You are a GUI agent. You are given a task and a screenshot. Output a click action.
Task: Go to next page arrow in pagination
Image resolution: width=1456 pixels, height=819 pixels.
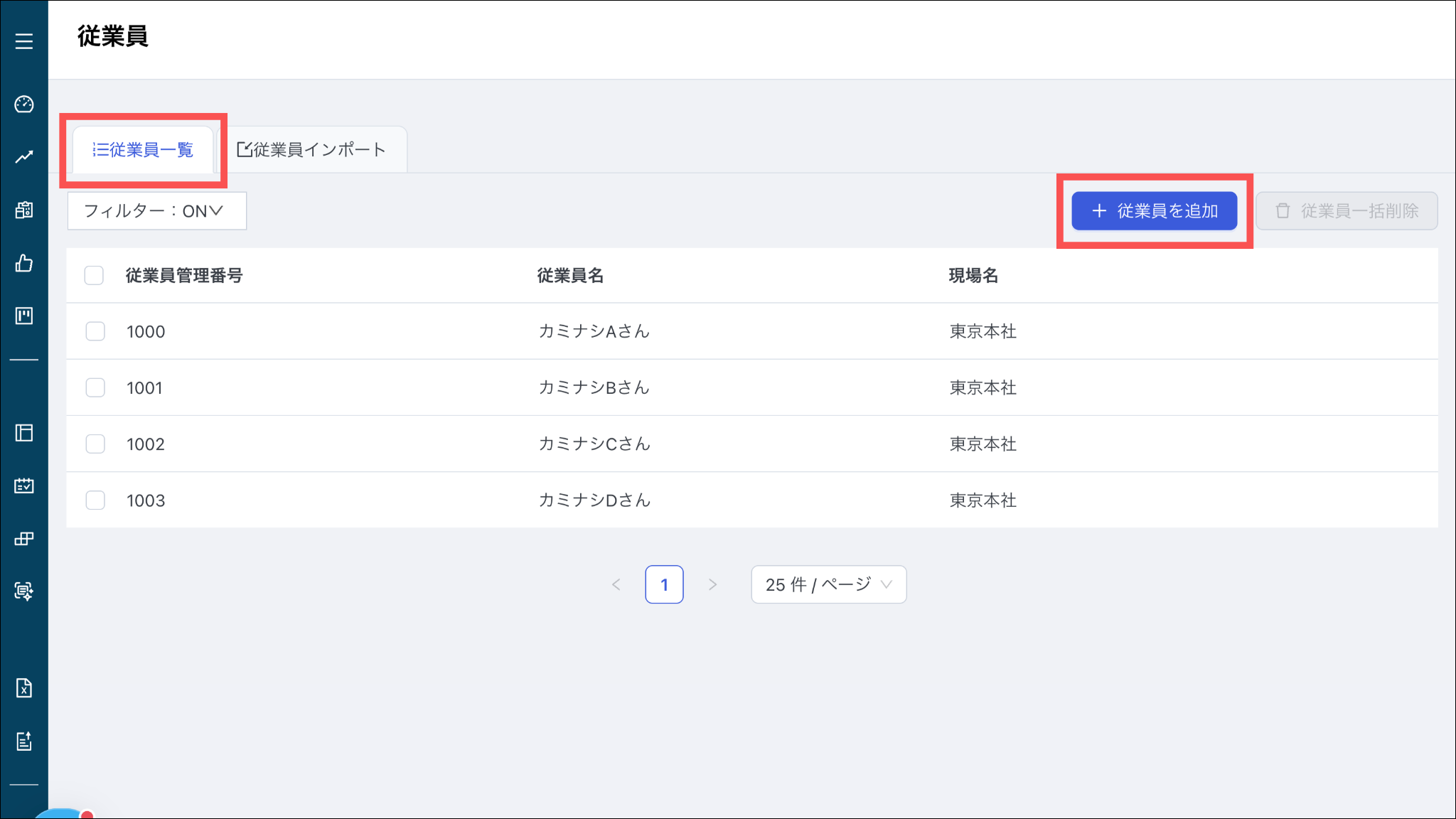[712, 584]
